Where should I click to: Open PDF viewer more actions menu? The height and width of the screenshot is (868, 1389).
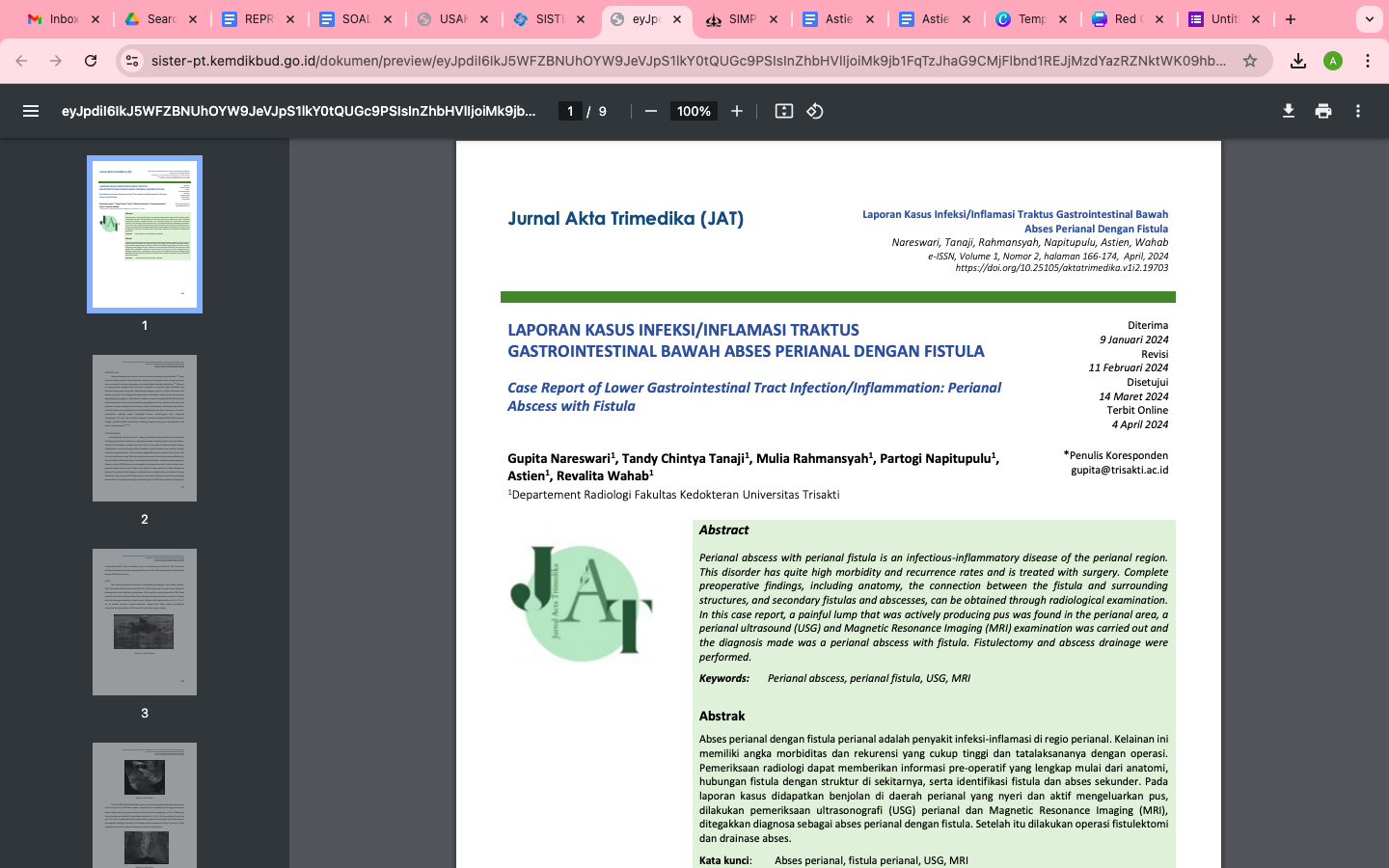click(x=1357, y=111)
